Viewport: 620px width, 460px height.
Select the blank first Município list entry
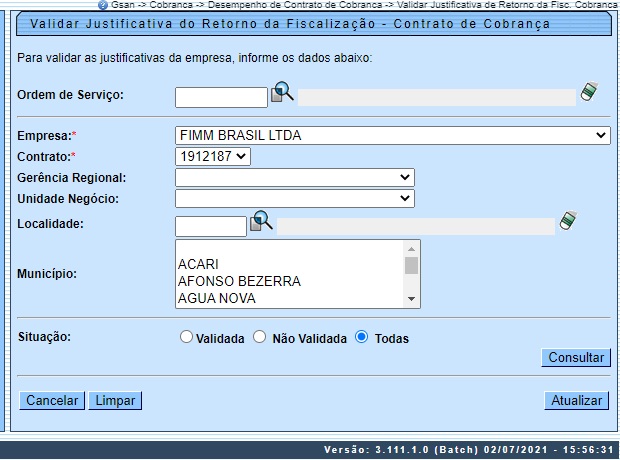point(290,248)
